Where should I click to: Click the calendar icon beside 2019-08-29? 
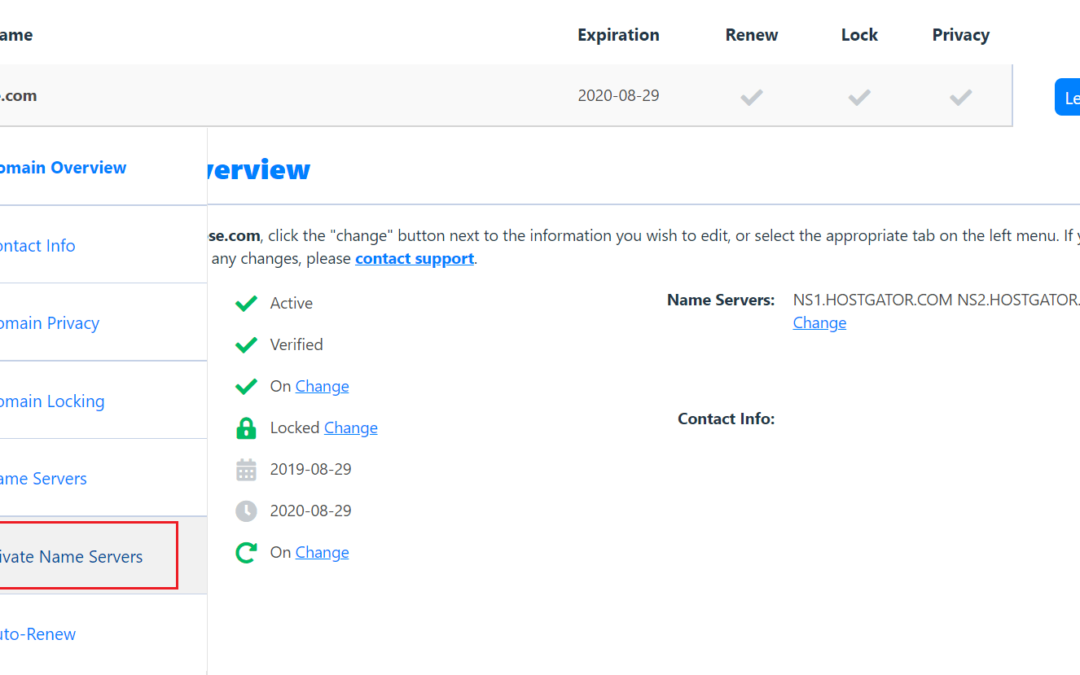246,469
